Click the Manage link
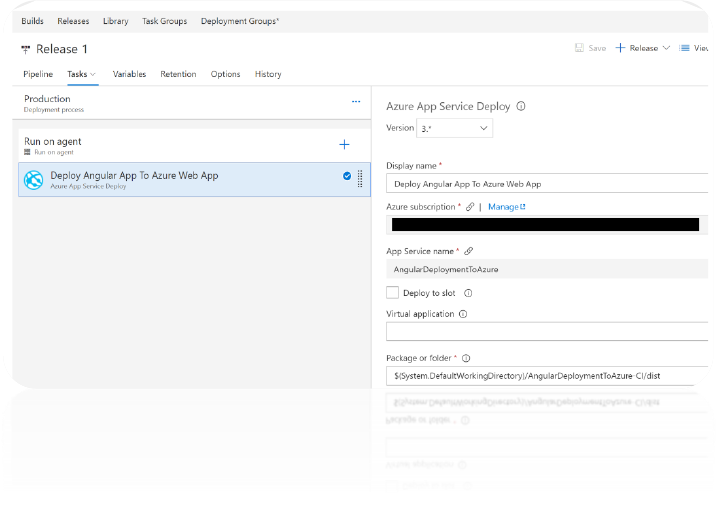 506,207
